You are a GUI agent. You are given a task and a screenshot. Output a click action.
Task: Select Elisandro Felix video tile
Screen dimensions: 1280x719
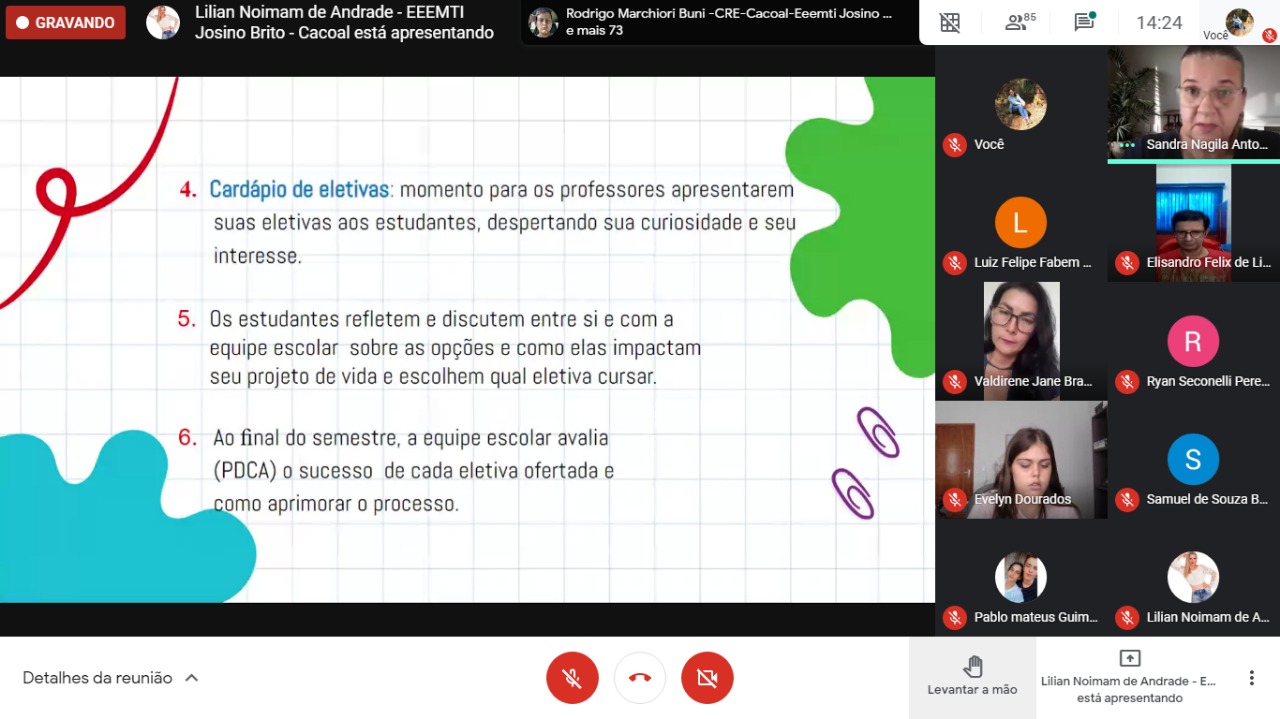coord(1194,222)
